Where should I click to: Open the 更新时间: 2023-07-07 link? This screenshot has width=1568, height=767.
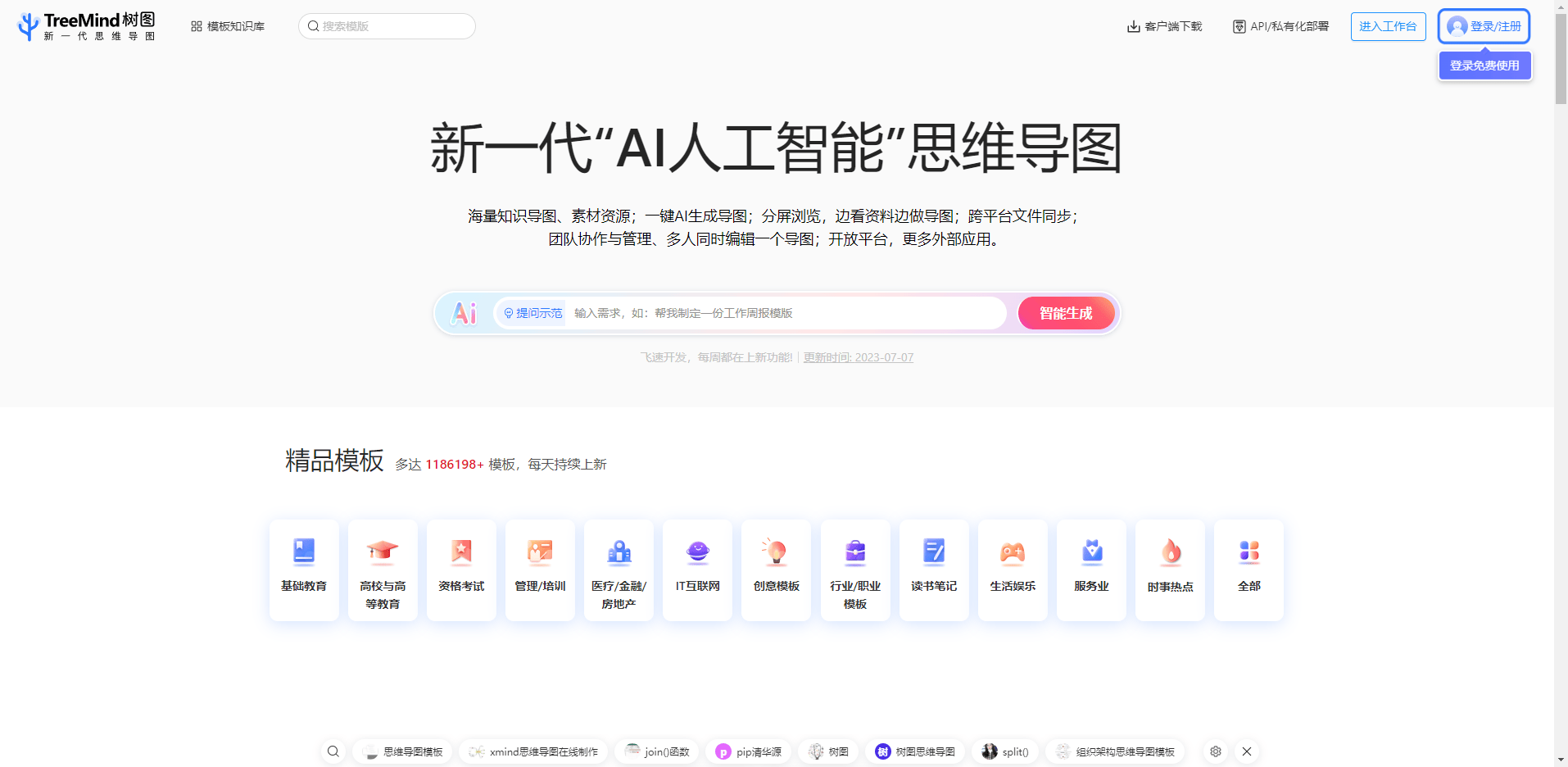pyautogui.click(x=856, y=357)
